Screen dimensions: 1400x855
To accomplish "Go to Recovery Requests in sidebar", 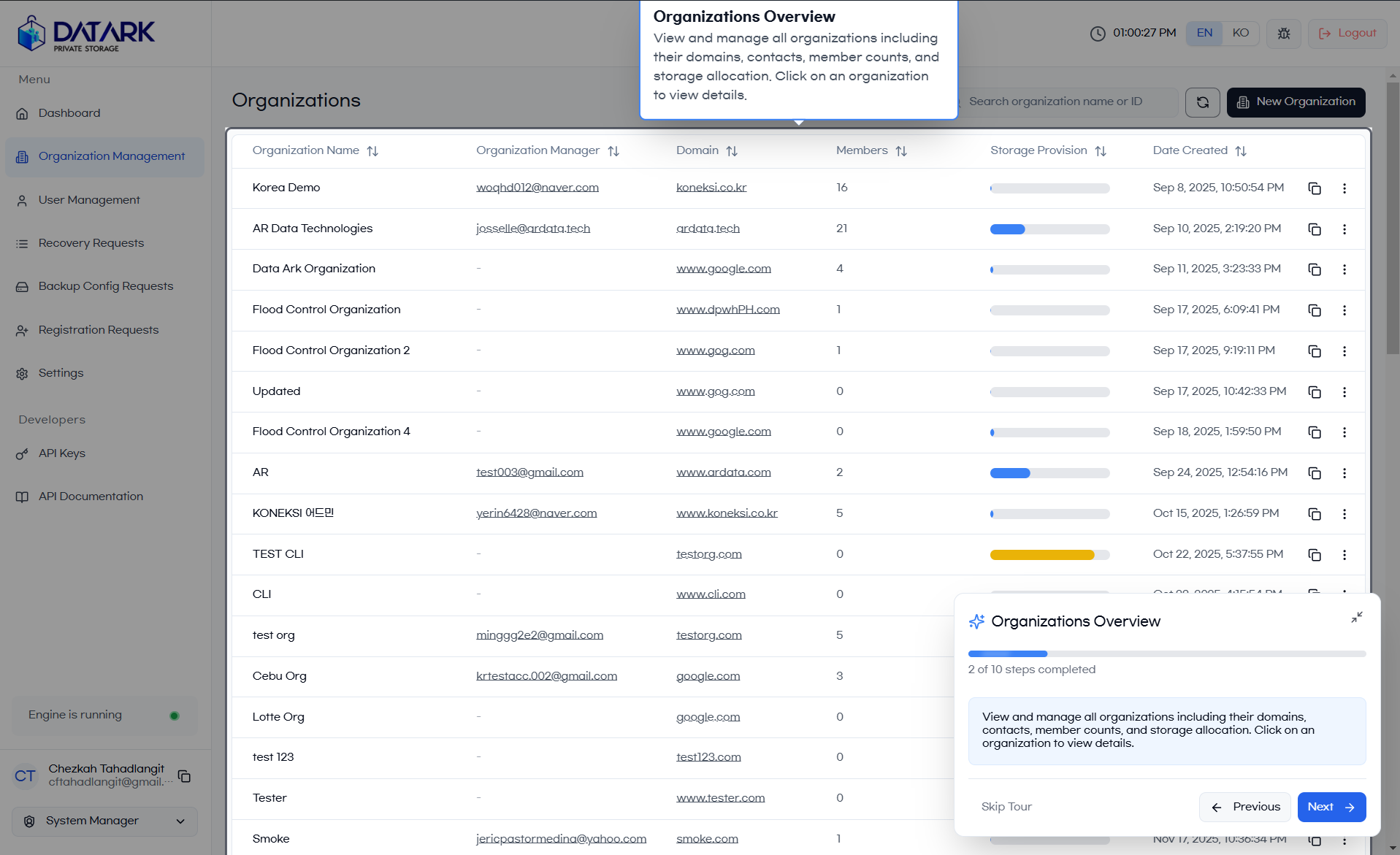I will coord(91,243).
